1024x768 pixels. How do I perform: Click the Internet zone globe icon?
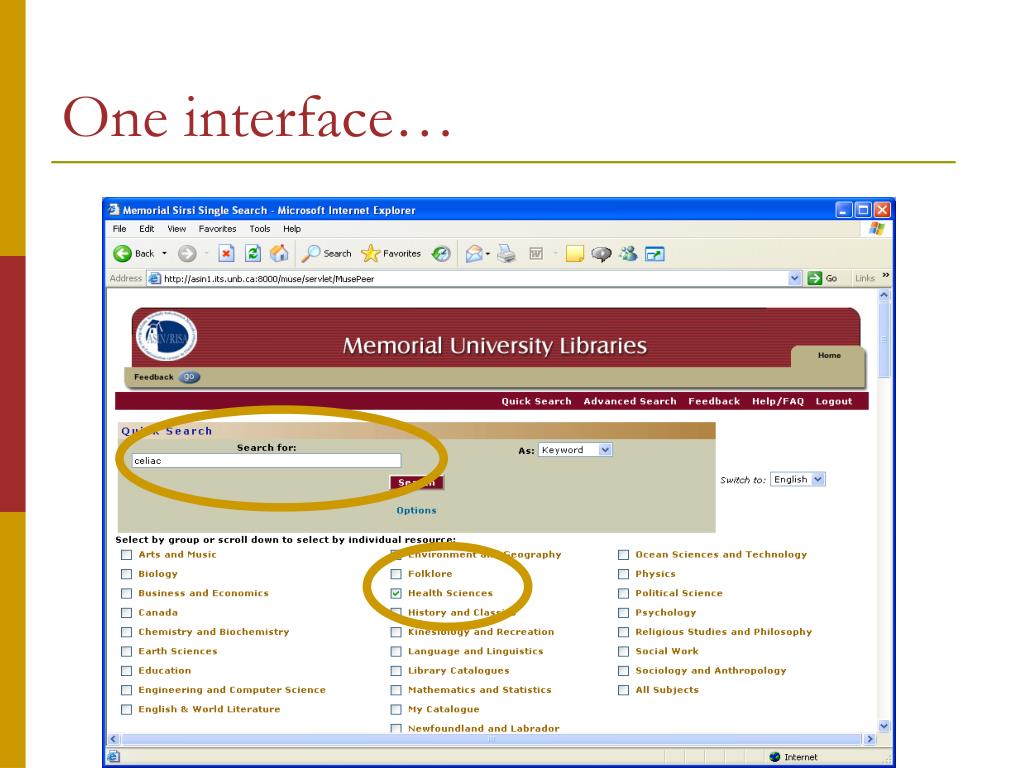tap(775, 757)
